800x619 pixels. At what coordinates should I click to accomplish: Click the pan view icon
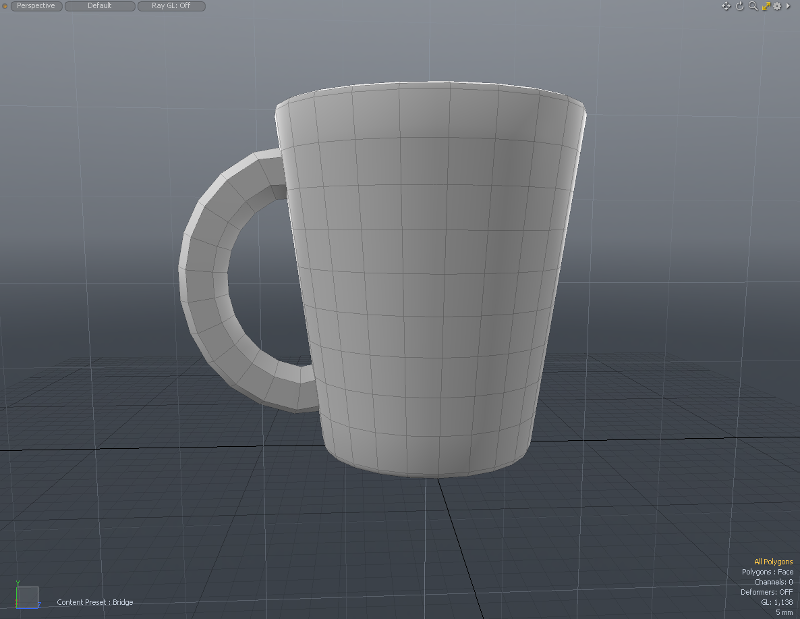(728, 6)
